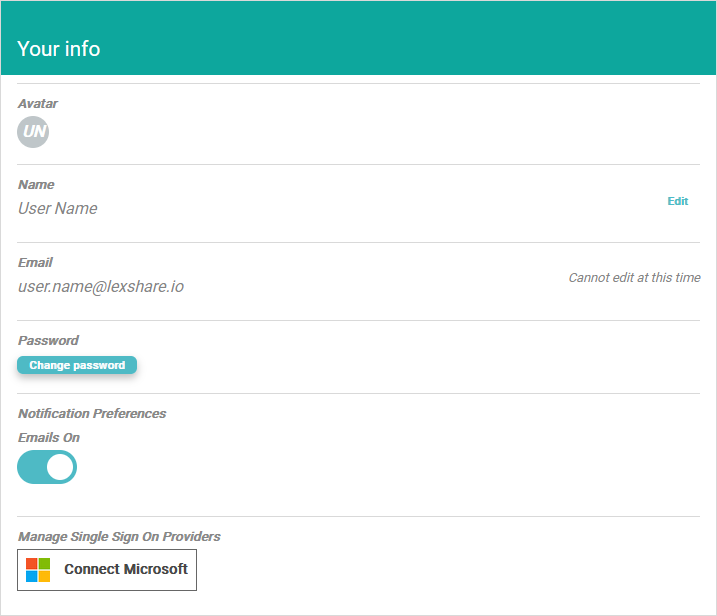Click the Notification Preferences heading
The image size is (717, 616).
tap(92, 413)
